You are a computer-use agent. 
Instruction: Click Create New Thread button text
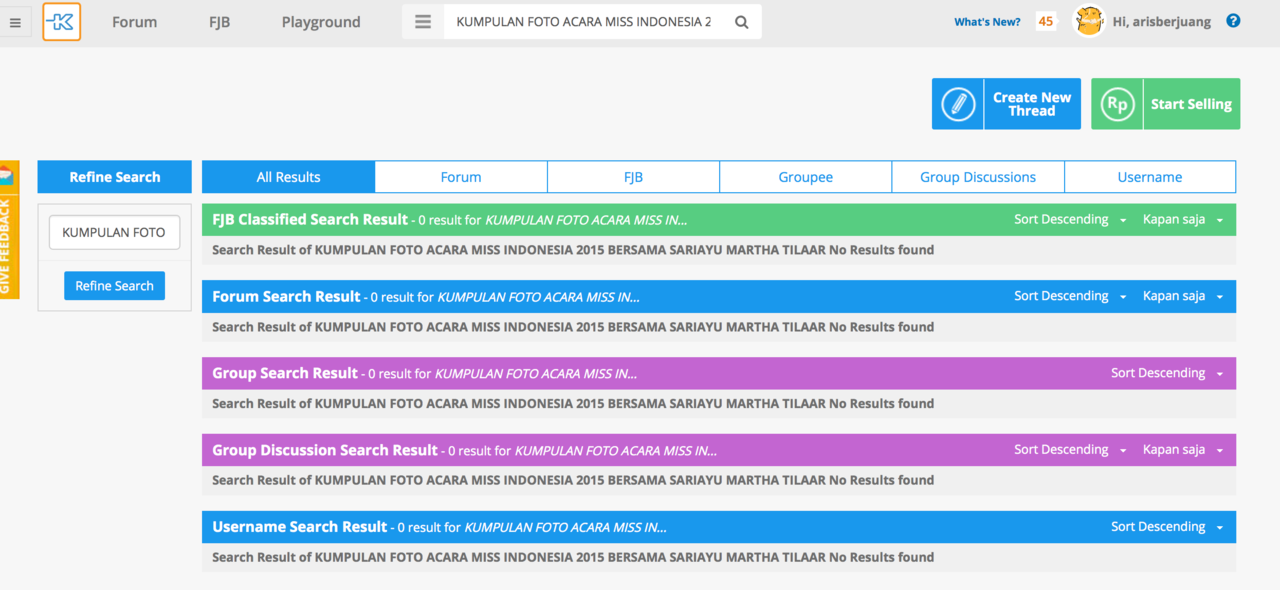click(x=1032, y=104)
